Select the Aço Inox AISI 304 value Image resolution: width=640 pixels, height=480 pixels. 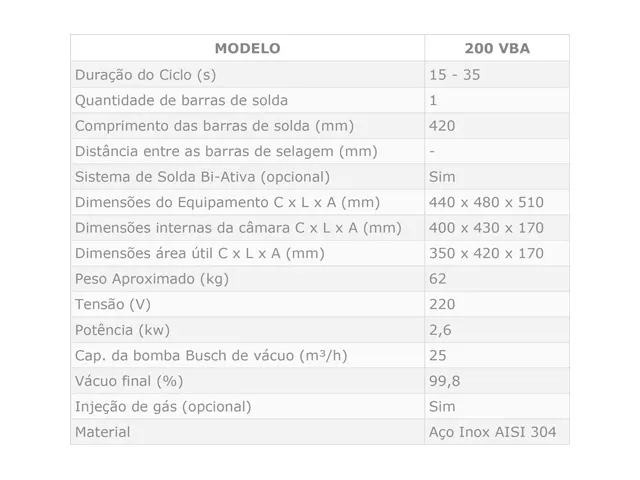point(492,432)
